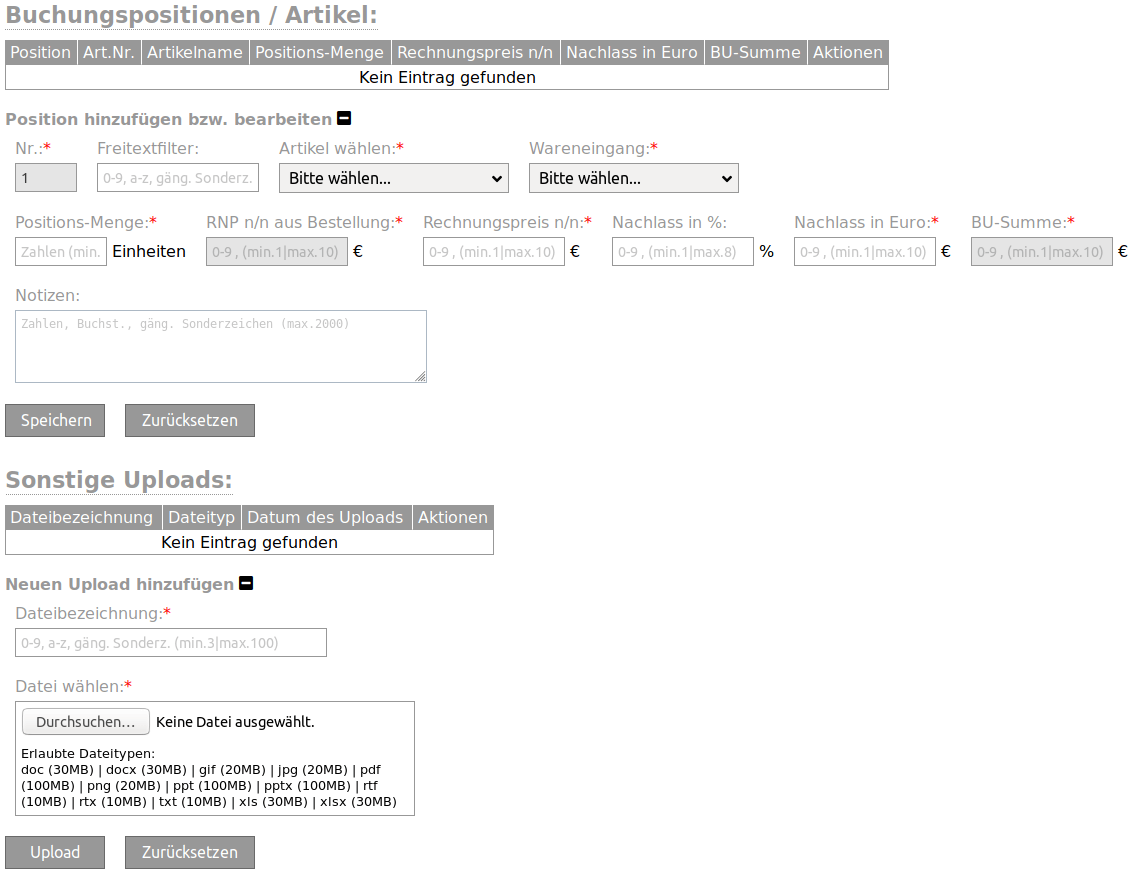1139x884 pixels.
Task: Open the 'Artikel wählen' dropdown
Action: 394,178
